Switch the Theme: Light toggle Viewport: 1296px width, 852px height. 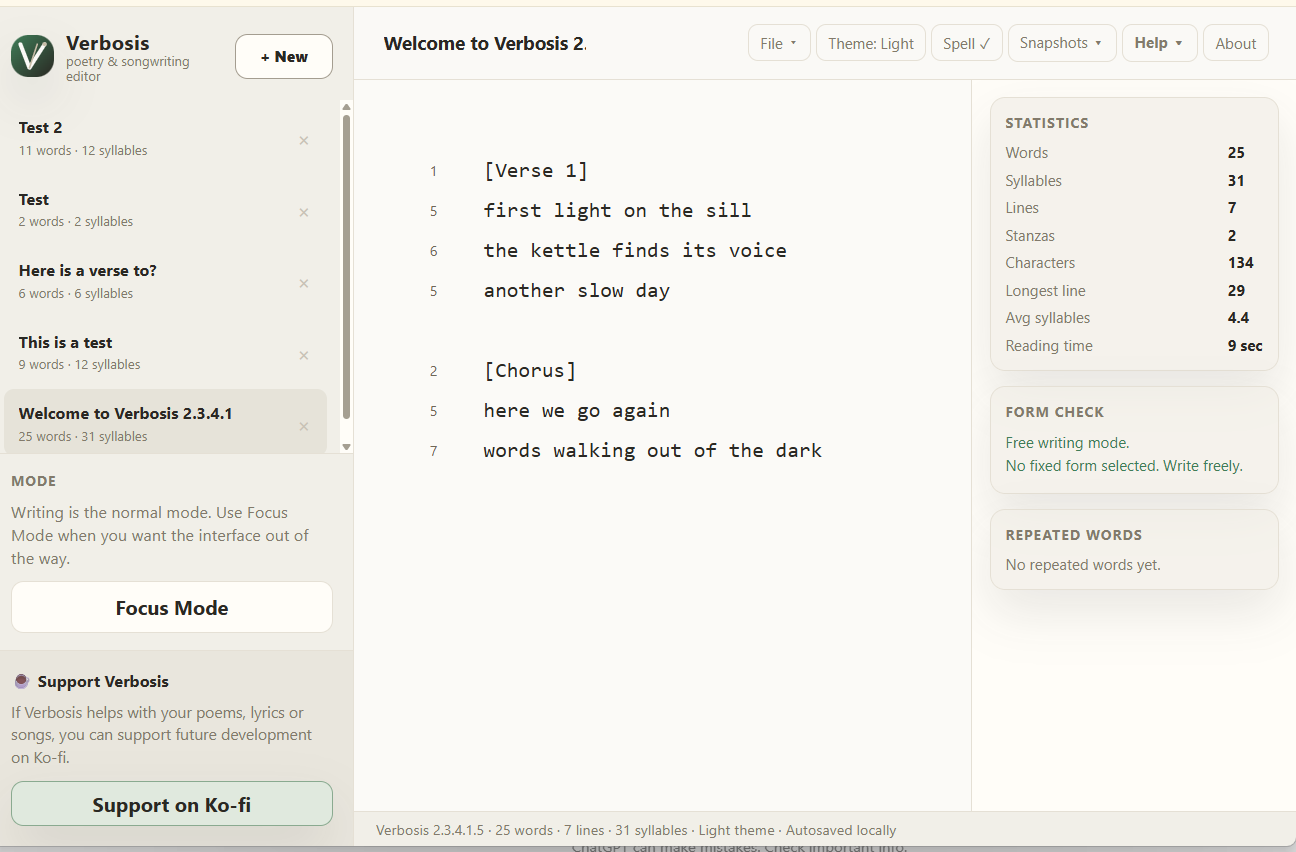[871, 43]
